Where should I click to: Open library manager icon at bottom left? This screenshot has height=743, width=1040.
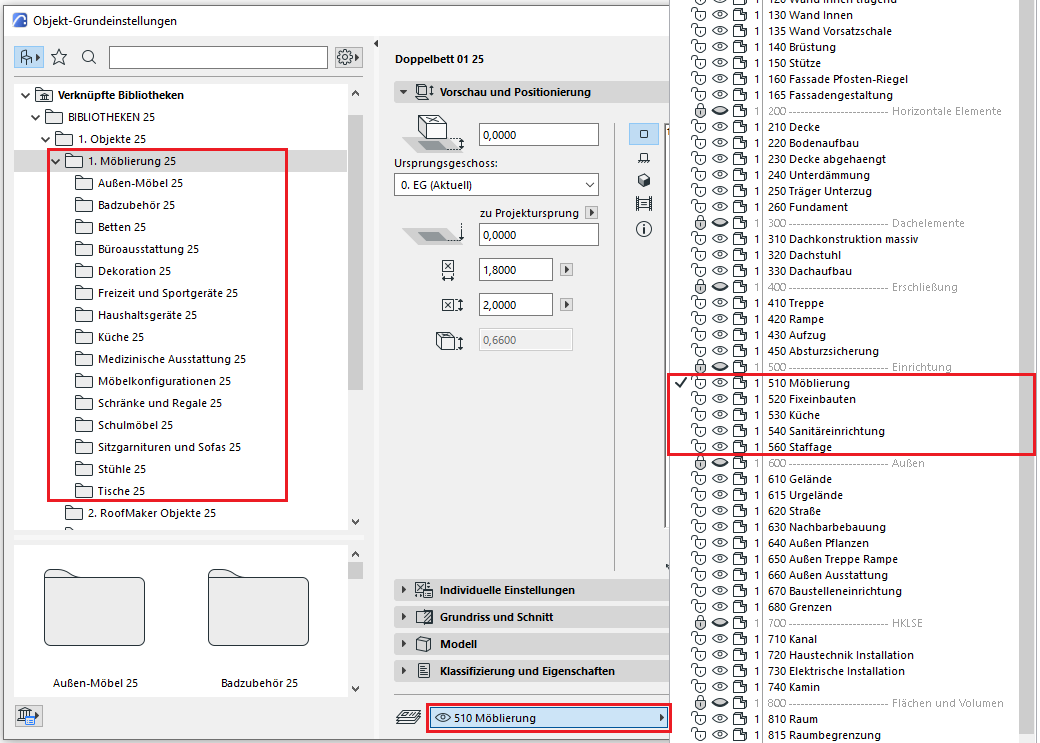(27, 715)
